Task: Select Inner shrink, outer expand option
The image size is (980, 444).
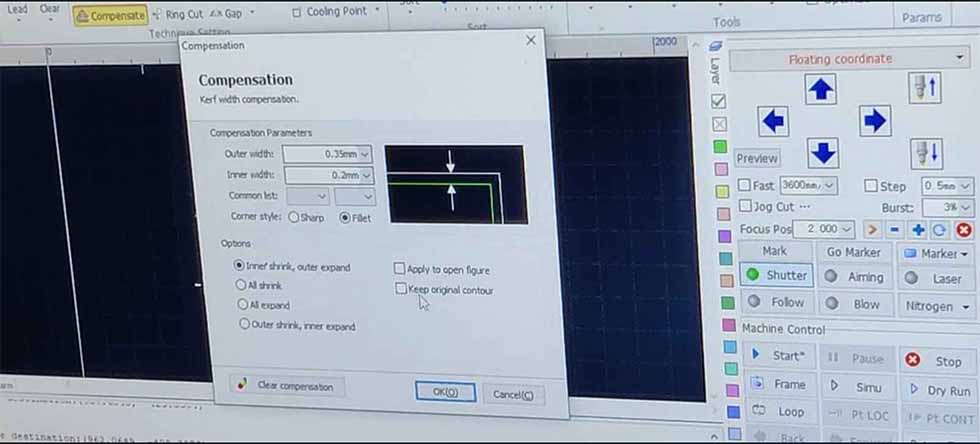Action: (292, 266)
